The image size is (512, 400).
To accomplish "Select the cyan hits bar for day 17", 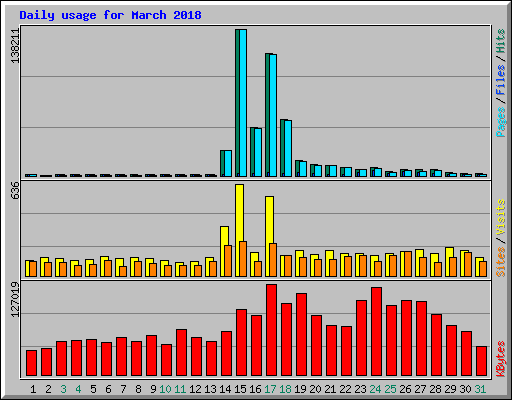I will coord(273,115).
